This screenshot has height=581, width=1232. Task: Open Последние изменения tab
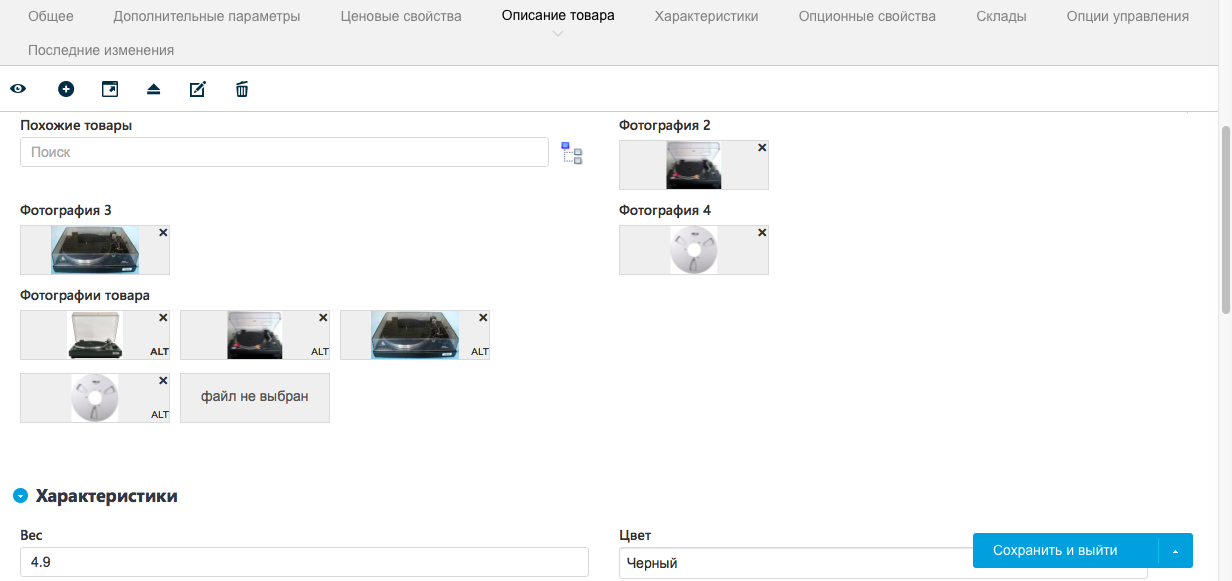tap(101, 50)
